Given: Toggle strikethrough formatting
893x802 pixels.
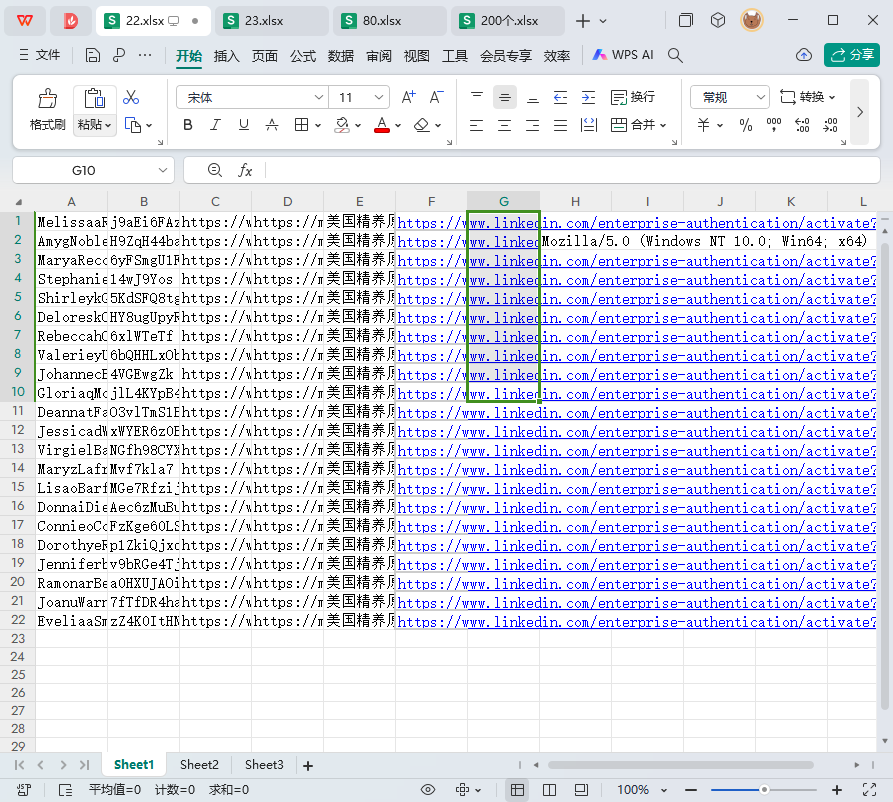Looking at the screenshot, I should click(x=272, y=125).
